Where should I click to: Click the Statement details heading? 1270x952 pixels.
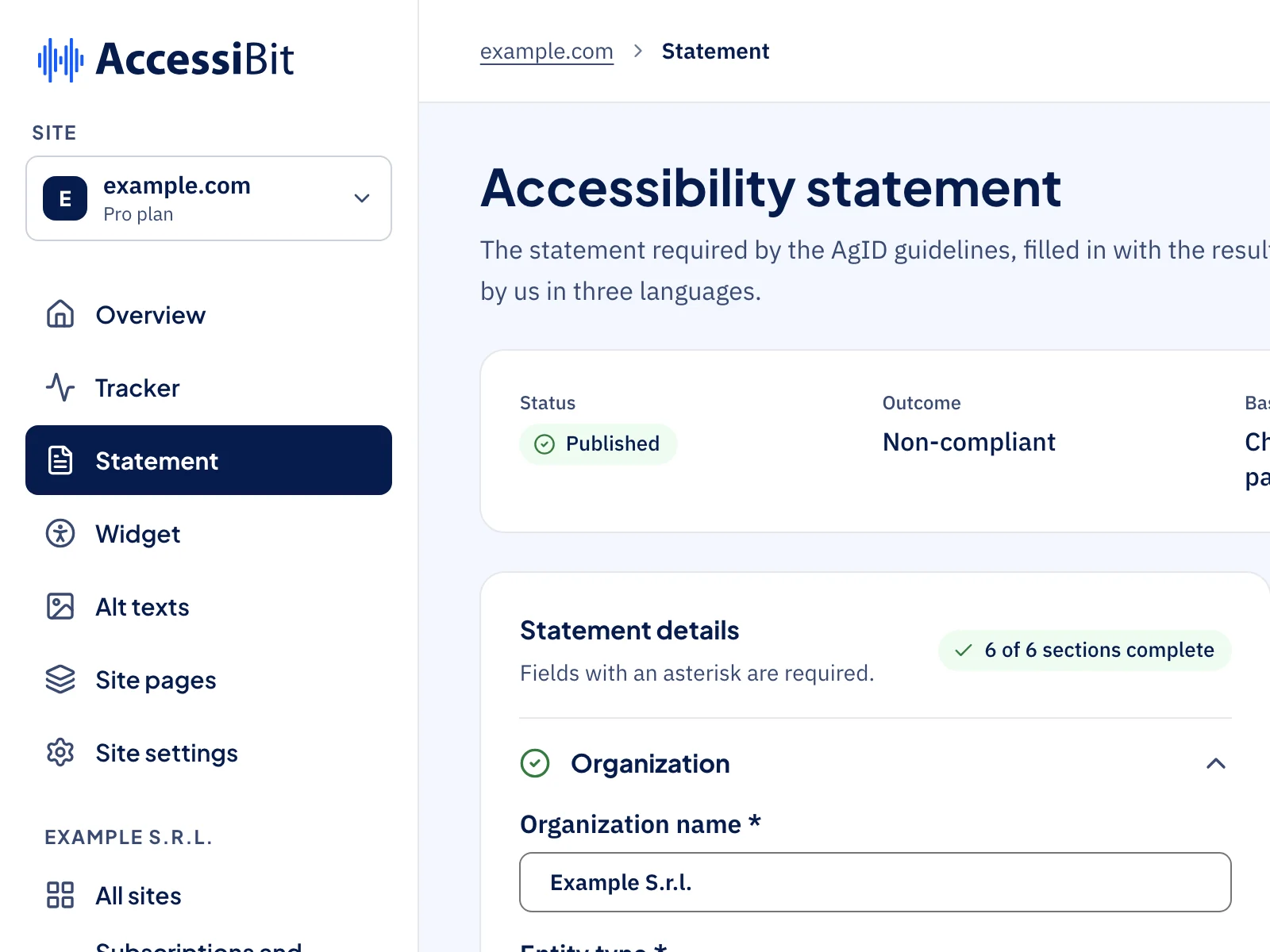pyautogui.click(x=629, y=631)
